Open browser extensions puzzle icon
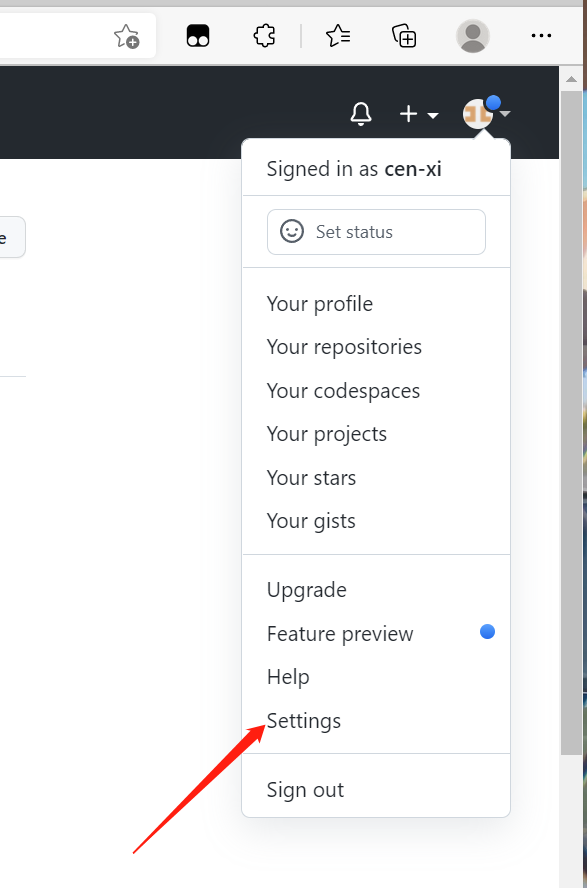Viewport: 587px width, 888px height. [x=264, y=36]
